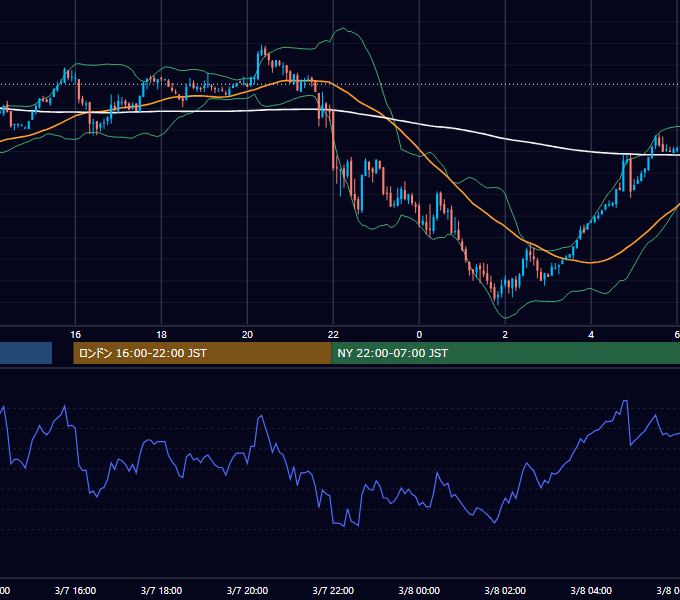
Task: Click the 4 hour label on upper chart axis
Action: [x=591, y=335]
